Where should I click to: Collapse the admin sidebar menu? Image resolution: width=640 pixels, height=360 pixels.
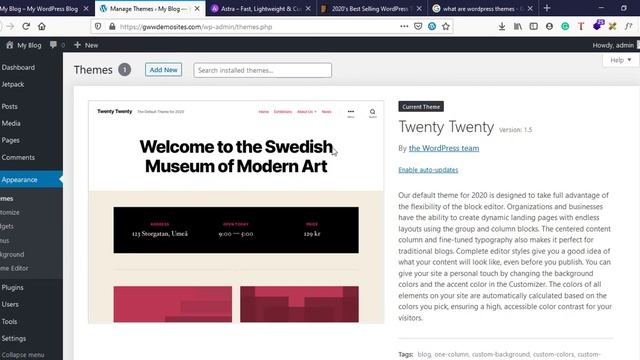(x=23, y=355)
